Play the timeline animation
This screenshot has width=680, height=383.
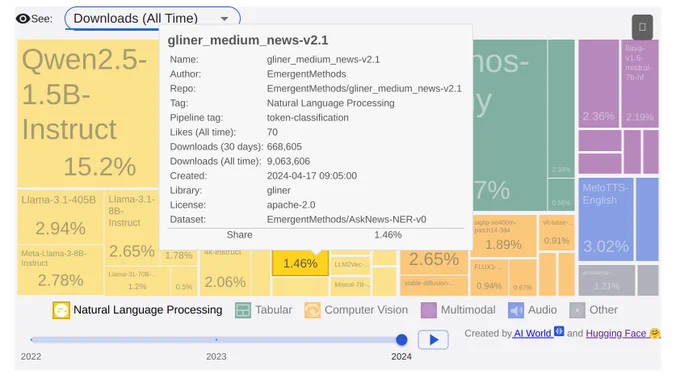(x=433, y=340)
